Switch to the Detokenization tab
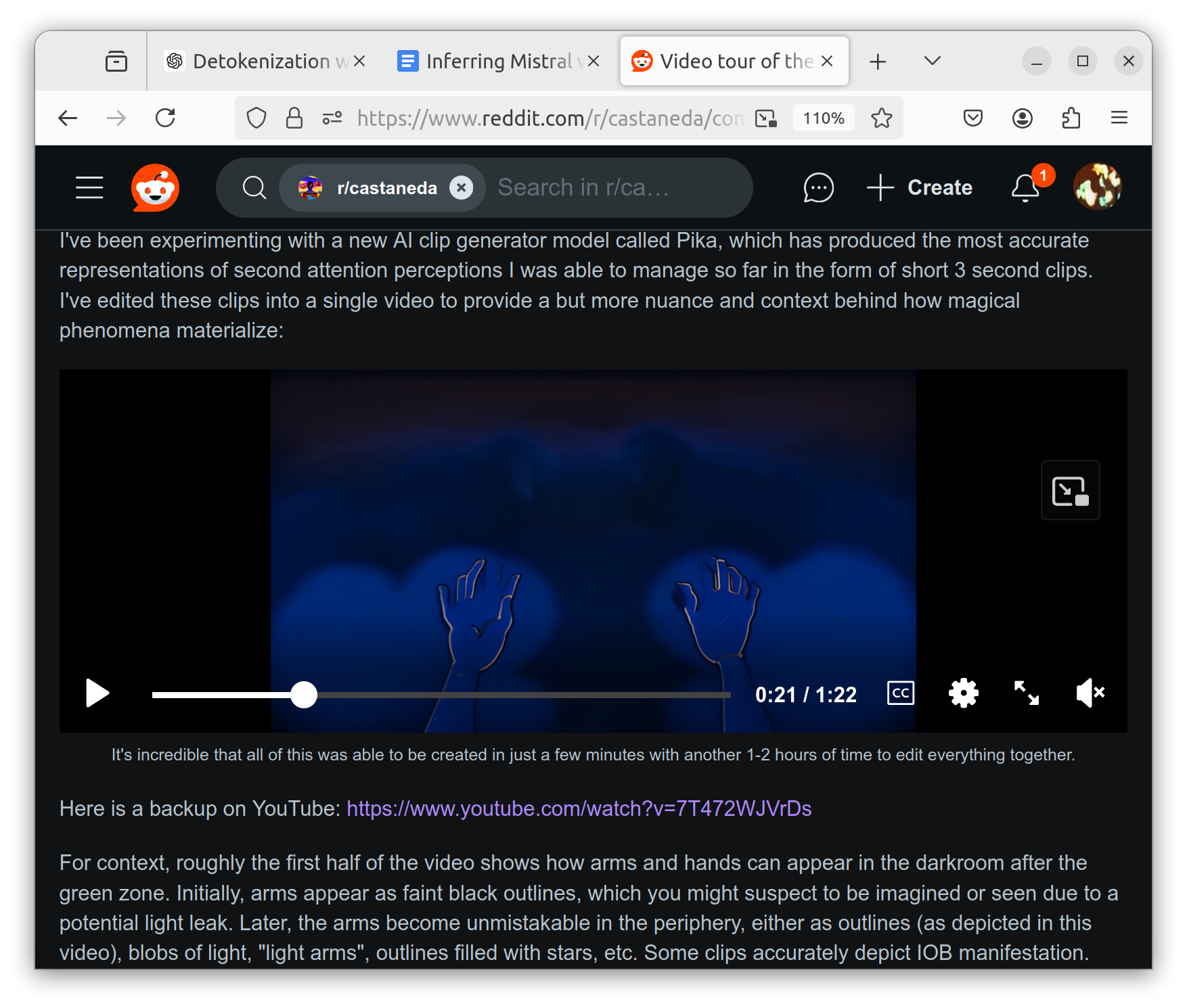The width and height of the screenshot is (1187, 1008). pyautogui.click(x=261, y=62)
